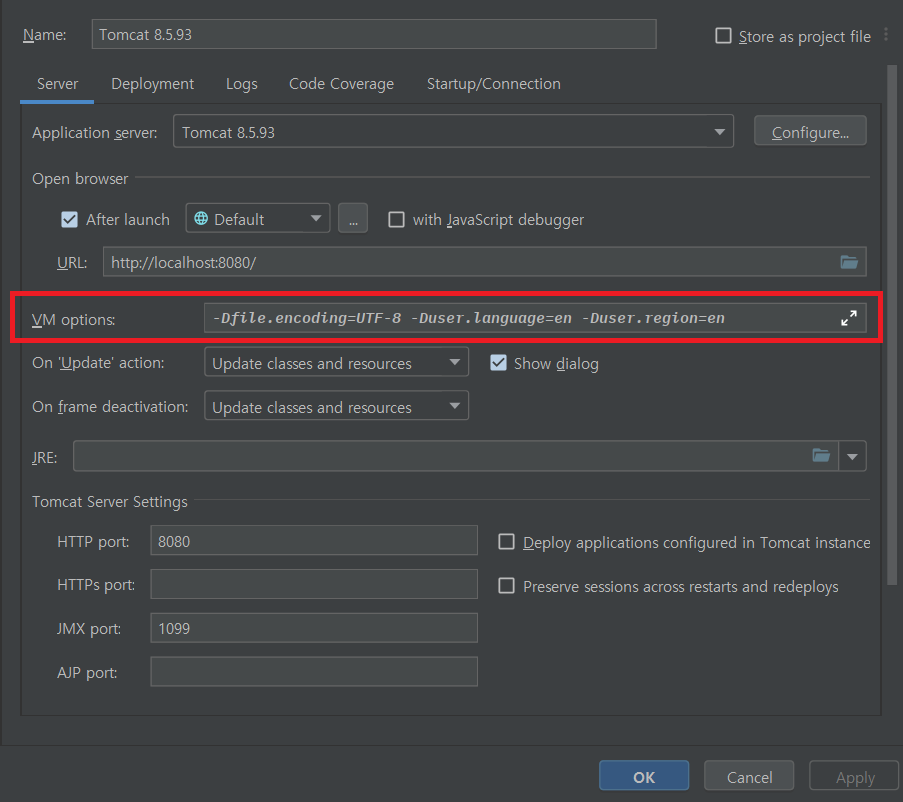Click the JRE input field
The height and width of the screenshot is (802, 903).
456,456
